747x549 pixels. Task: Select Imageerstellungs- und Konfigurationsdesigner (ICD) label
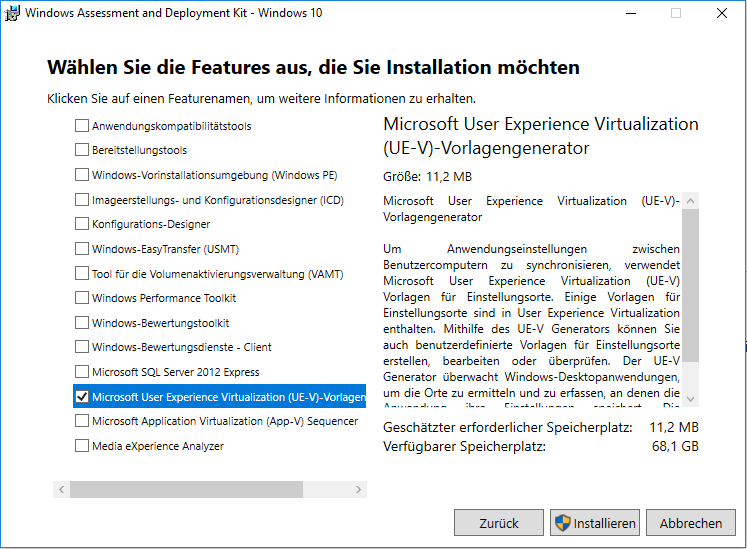pyautogui.click(x=218, y=200)
